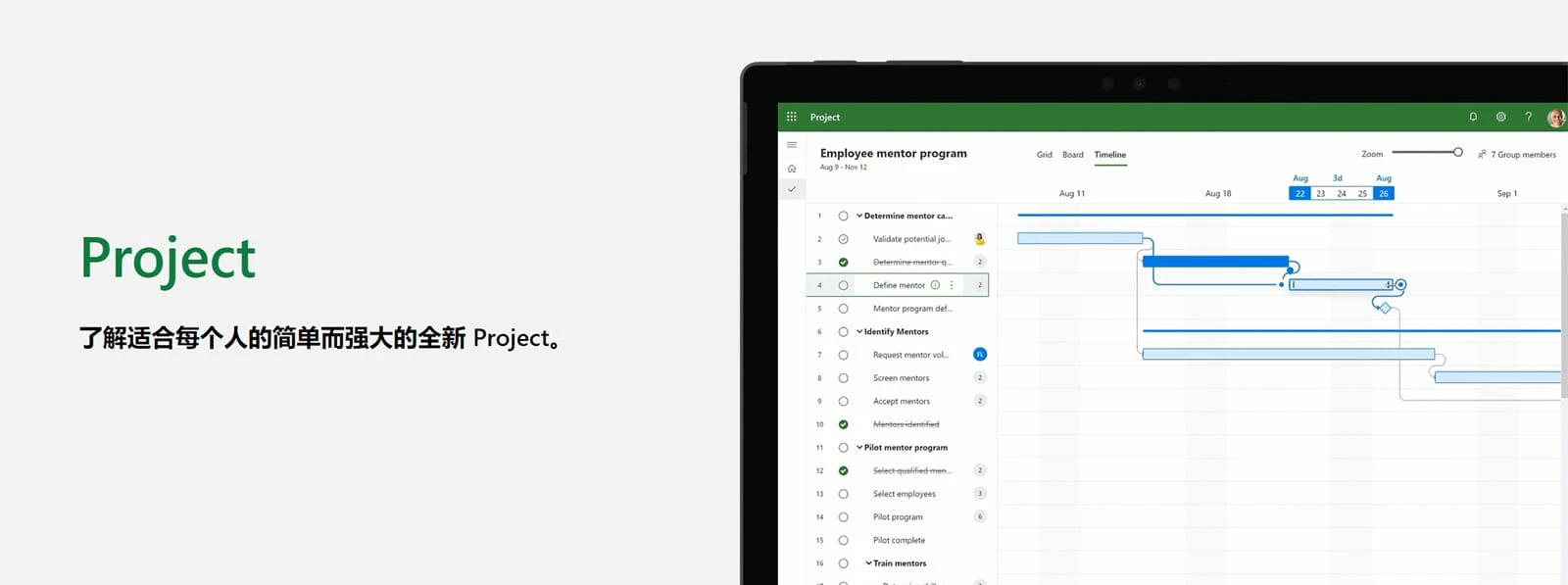Uncheck the completed Mentors identified task
The image size is (1568, 585).
(x=843, y=424)
